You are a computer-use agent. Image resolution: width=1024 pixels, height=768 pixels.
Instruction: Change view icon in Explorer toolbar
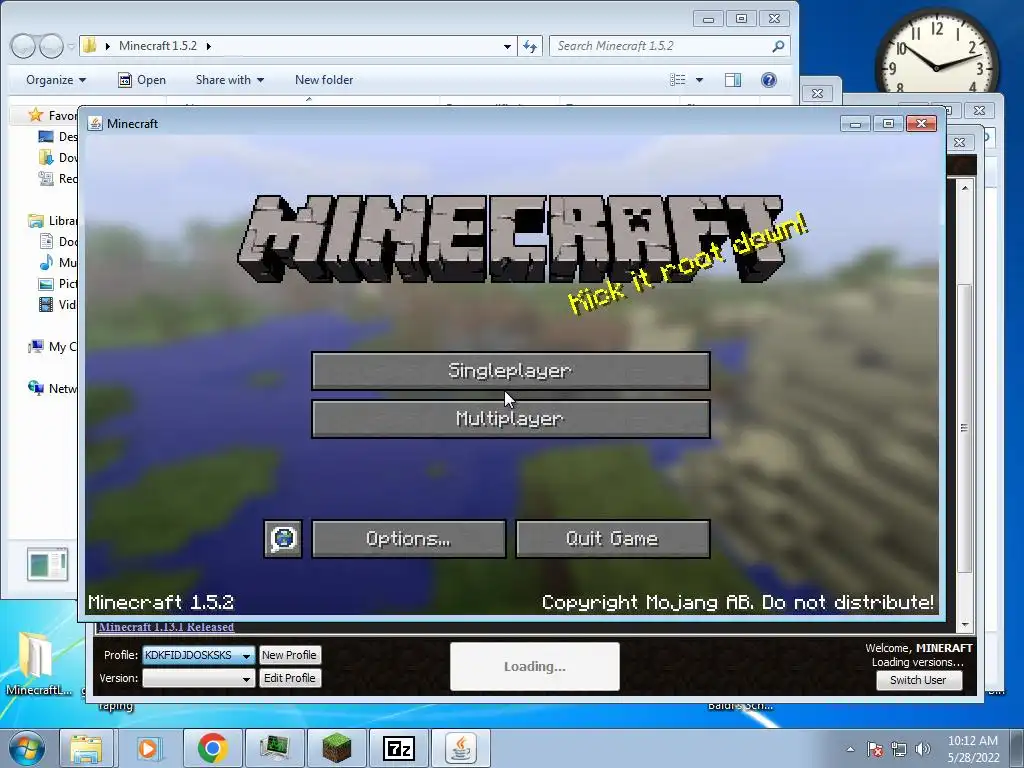[x=678, y=80]
